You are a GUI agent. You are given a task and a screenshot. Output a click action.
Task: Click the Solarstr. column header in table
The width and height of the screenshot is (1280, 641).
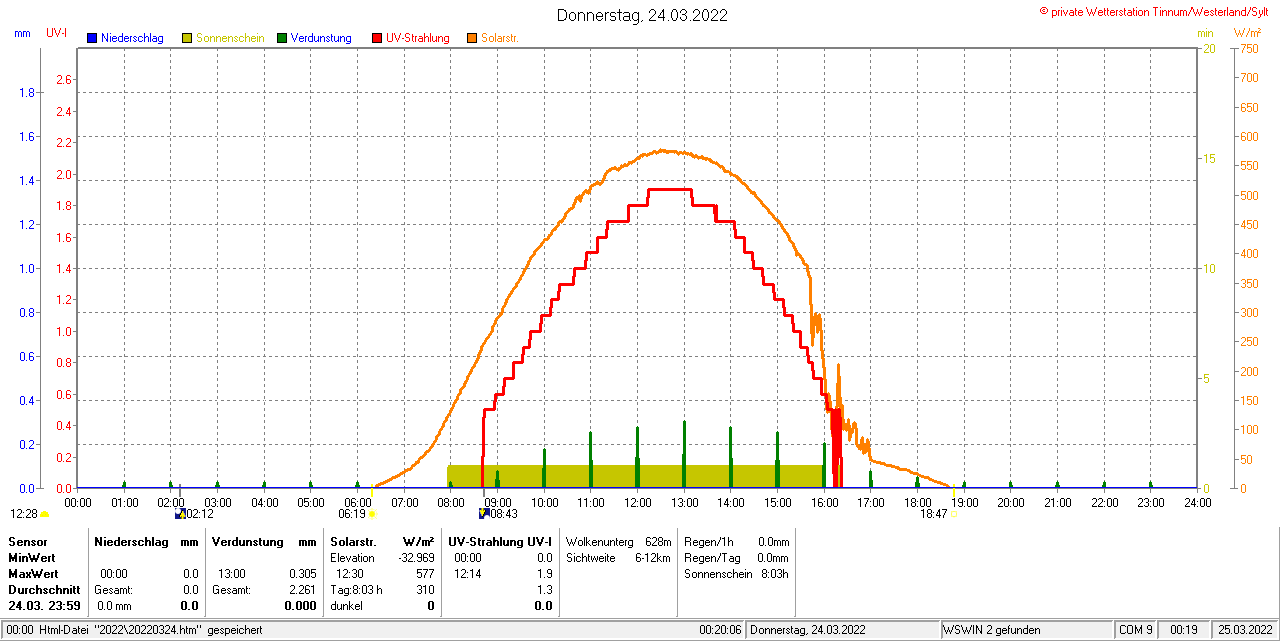pyautogui.click(x=353, y=541)
